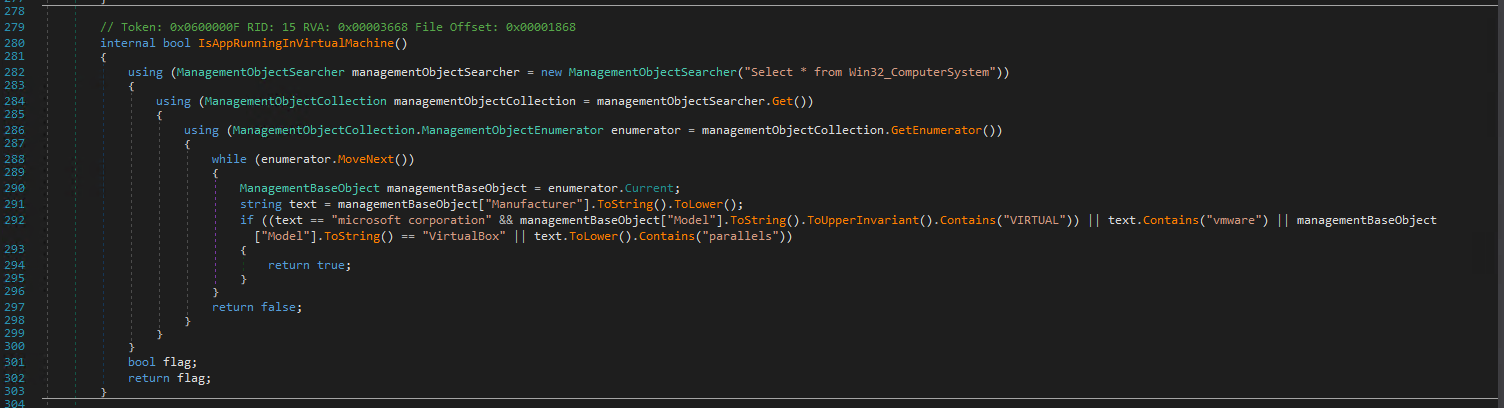Viewport: 1504px width, 408px height.
Task: Click line number 282 in the margin
Action: point(13,72)
